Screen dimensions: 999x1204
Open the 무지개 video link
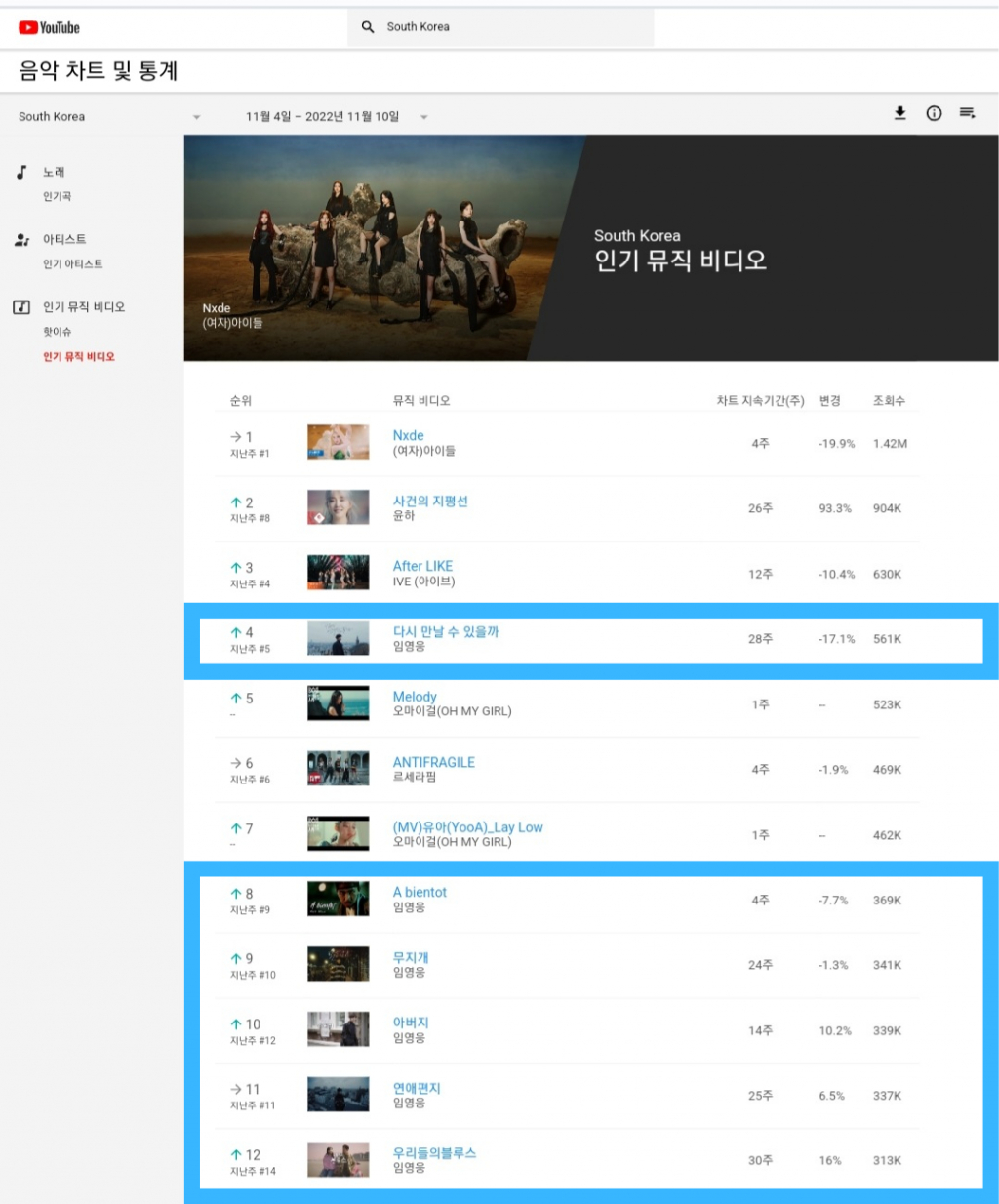click(x=411, y=957)
